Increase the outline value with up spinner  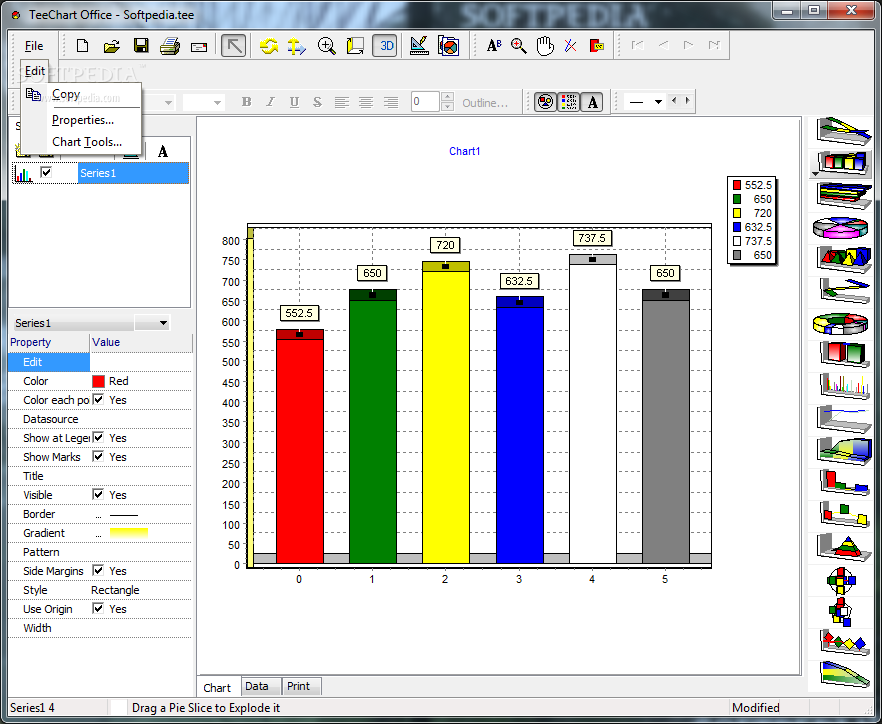(x=448, y=97)
